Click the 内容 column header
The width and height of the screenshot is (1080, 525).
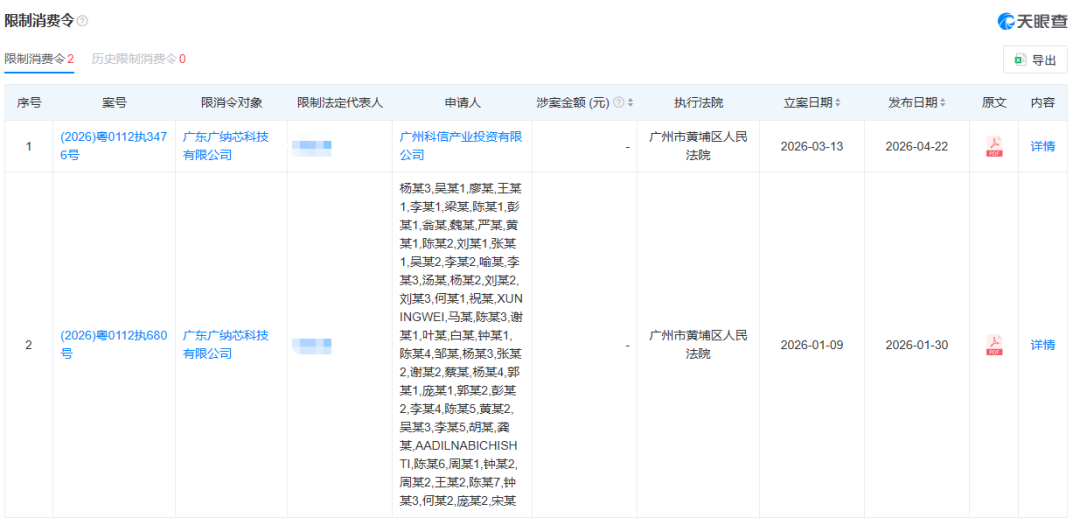1042,103
